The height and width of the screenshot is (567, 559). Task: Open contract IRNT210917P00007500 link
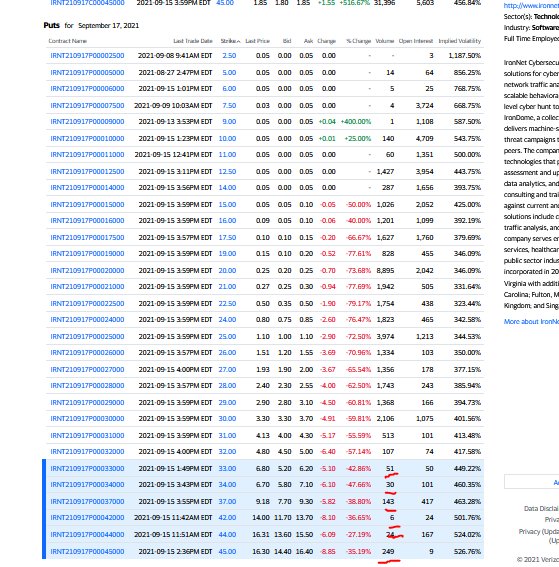coord(87,106)
